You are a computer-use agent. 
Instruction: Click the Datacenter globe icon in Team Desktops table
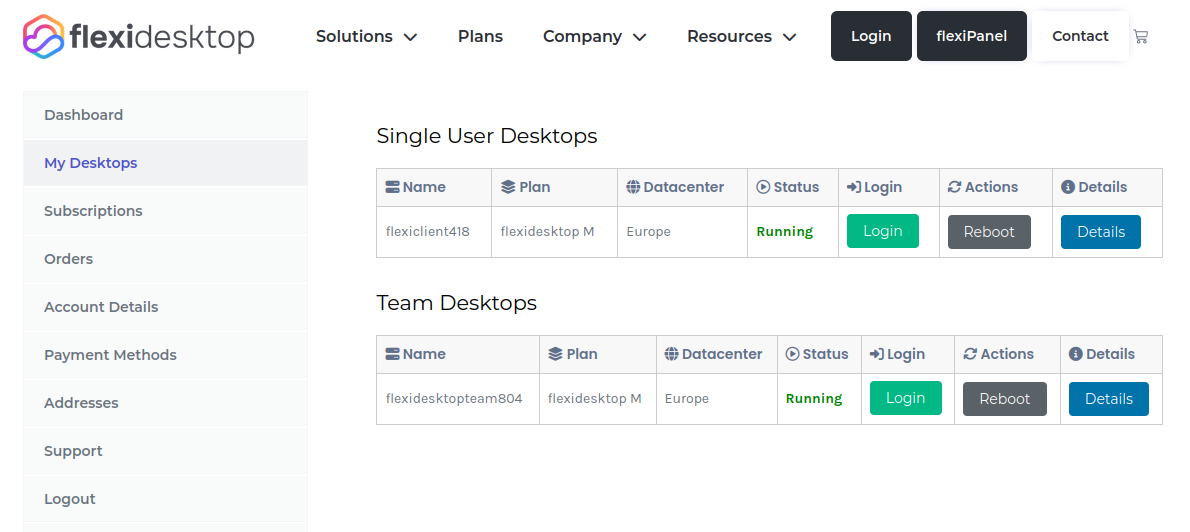point(672,354)
